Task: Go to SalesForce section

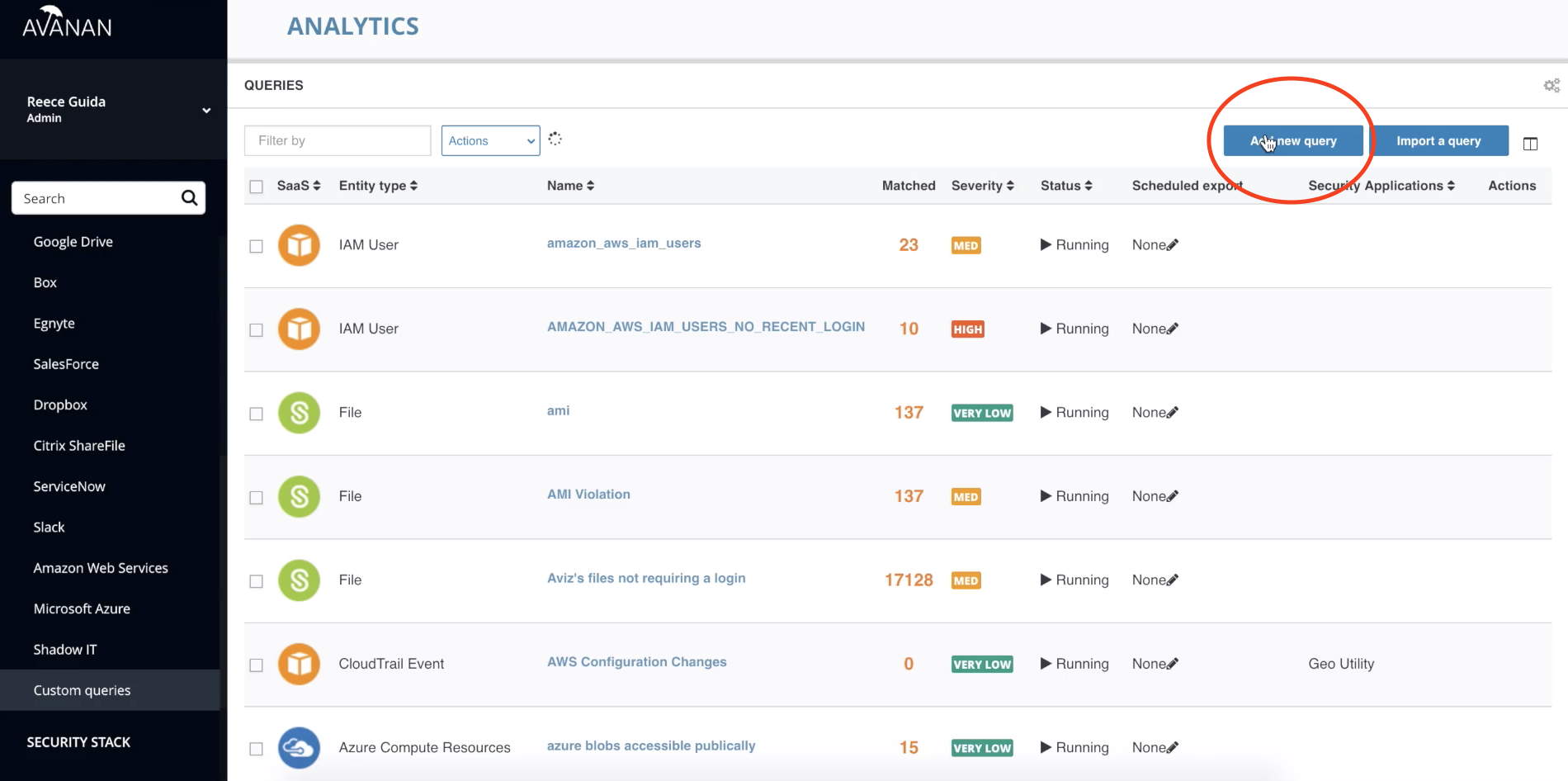Action: 66,364
